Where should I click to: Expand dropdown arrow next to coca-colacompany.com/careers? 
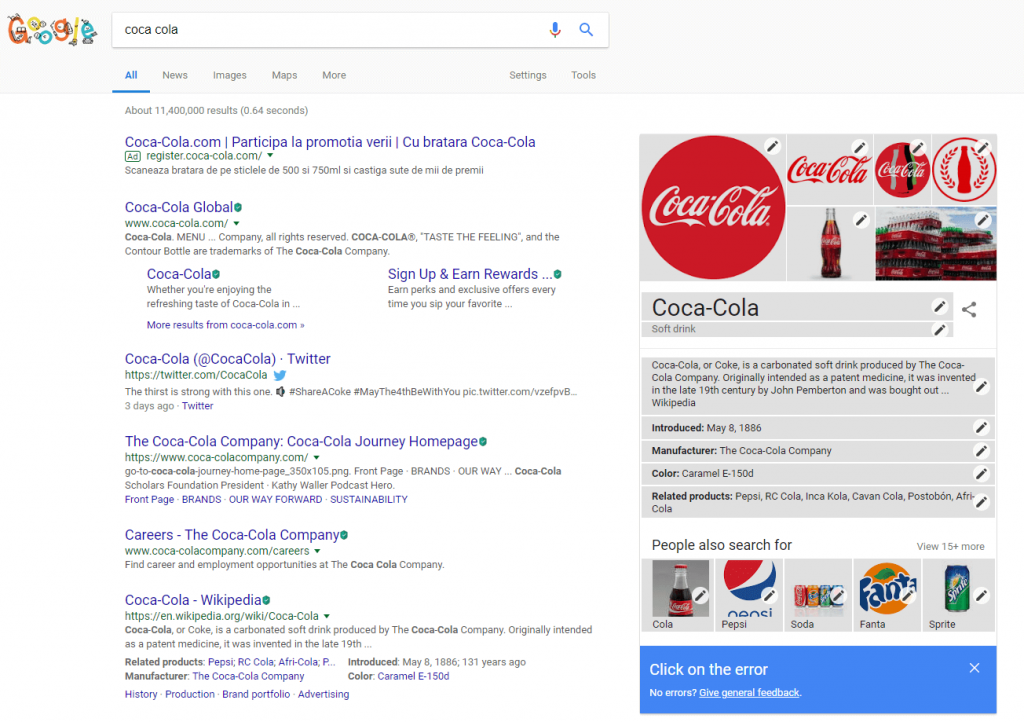coord(317,551)
